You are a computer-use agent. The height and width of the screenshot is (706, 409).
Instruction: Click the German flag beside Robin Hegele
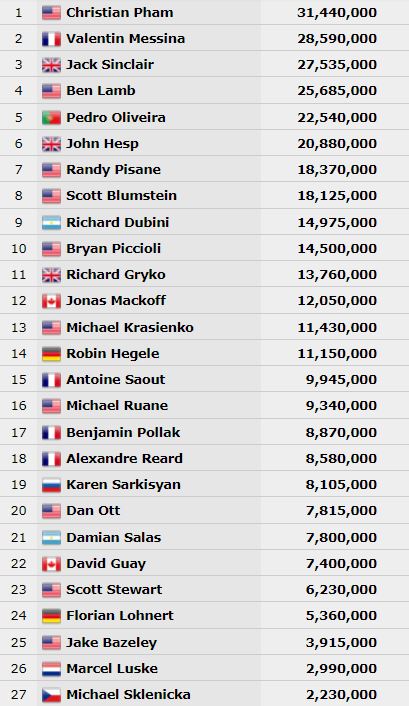tap(51, 353)
